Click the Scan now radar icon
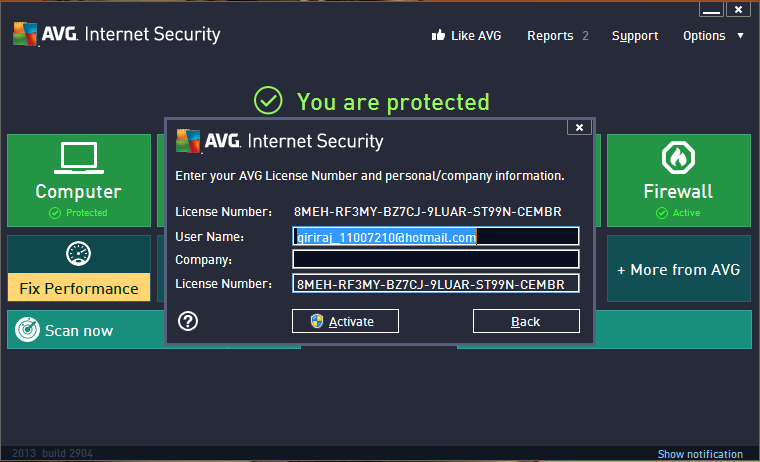This screenshot has height=462, width=760. [x=27, y=330]
